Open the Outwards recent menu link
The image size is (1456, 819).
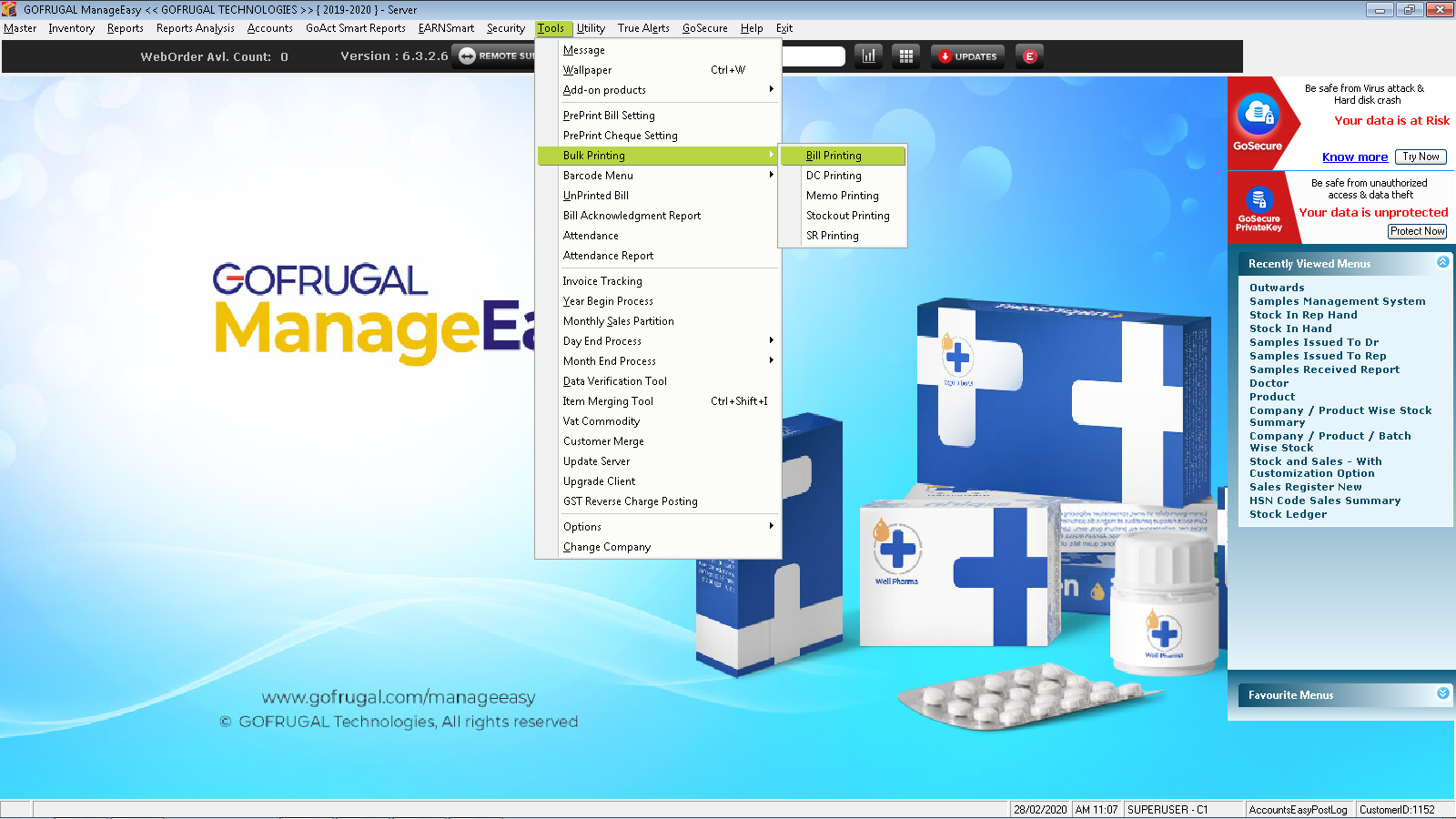point(1277,288)
